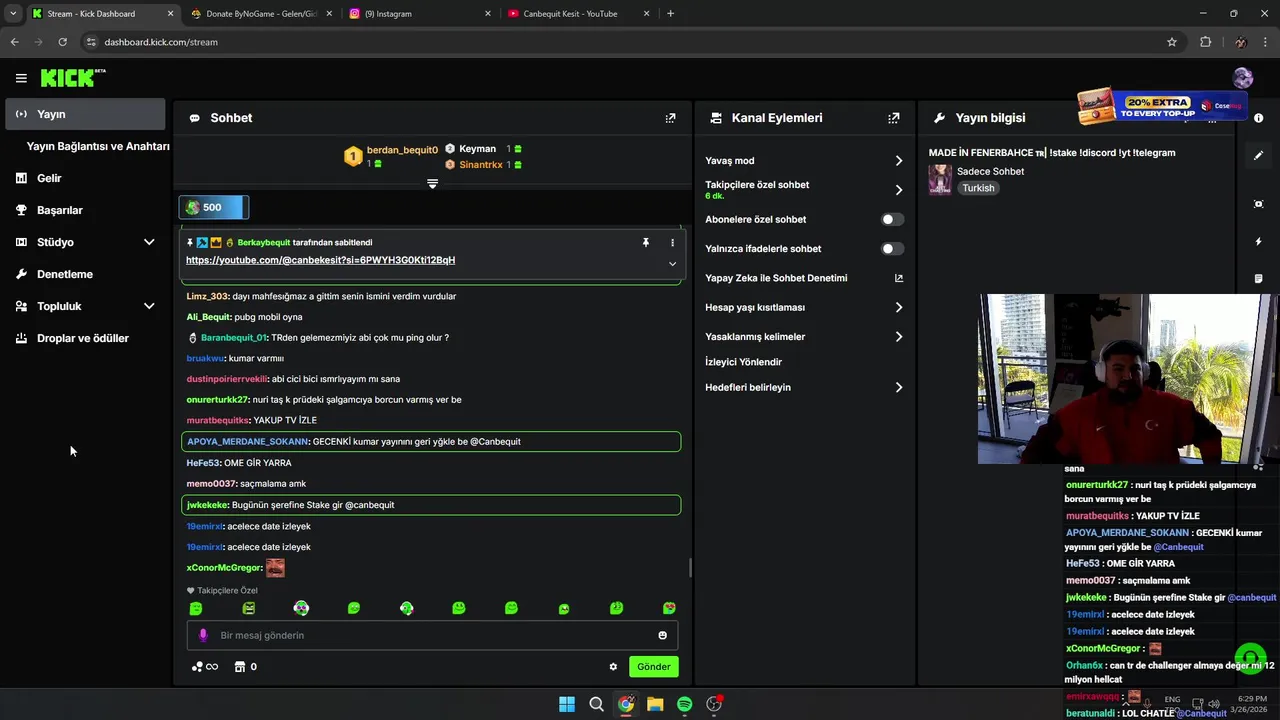Pop out the Kanal Eylemleri panel
1280x720 pixels.
tap(893, 118)
